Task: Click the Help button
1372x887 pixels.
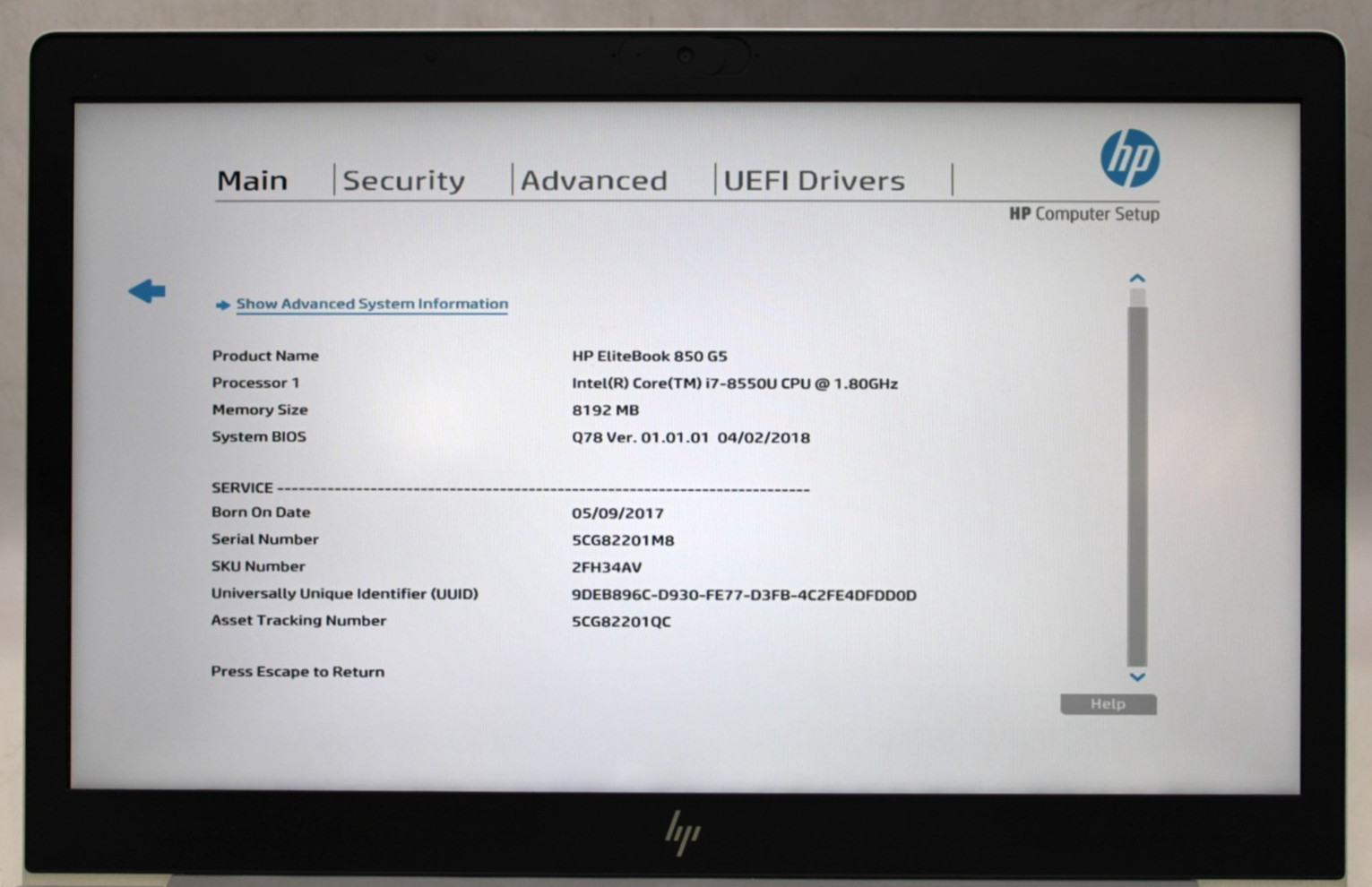Action: pyautogui.click(x=1109, y=704)
